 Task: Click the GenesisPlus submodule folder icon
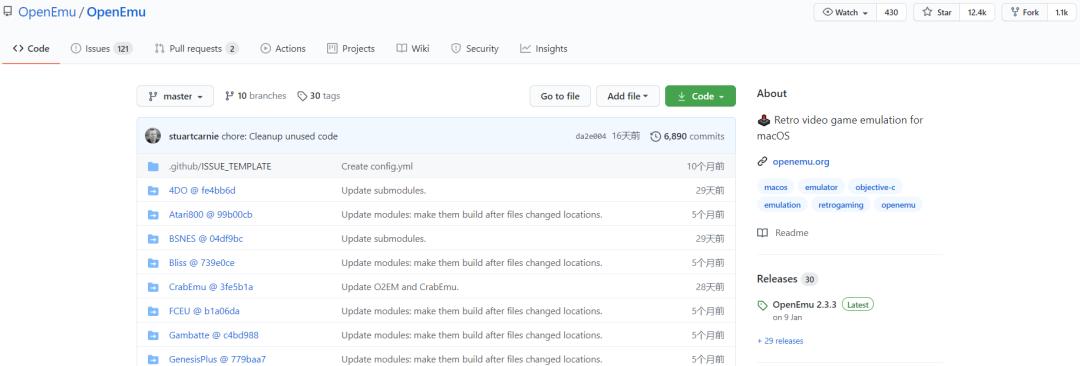point(153,359)
